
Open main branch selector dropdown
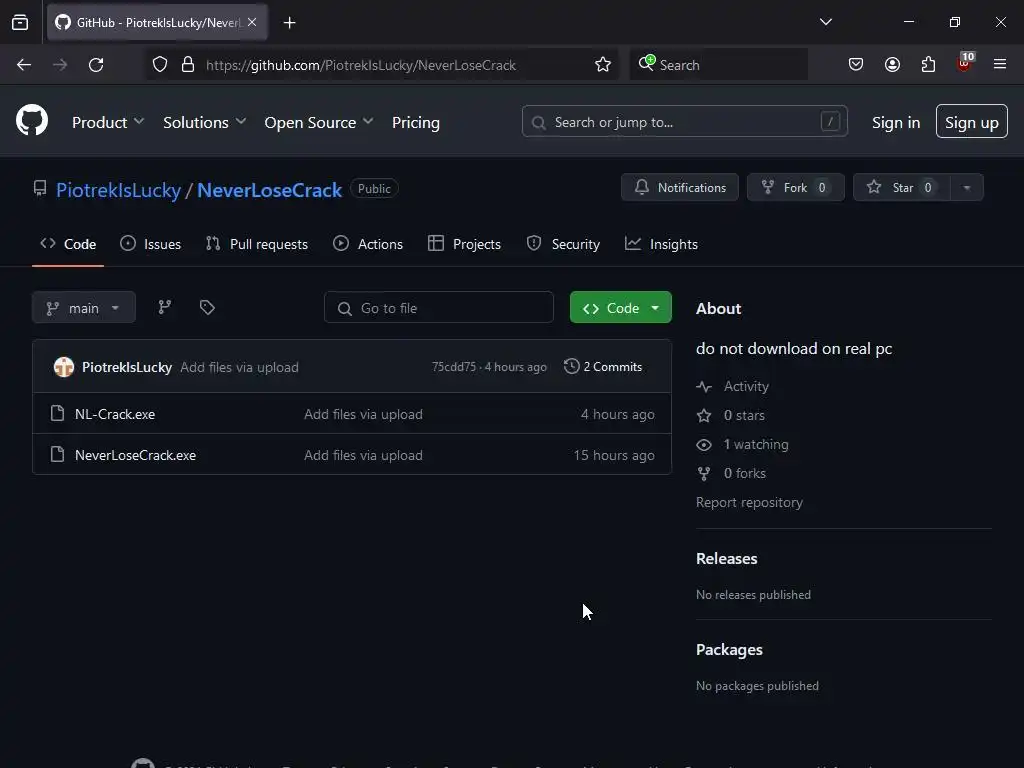pos(84,308)
